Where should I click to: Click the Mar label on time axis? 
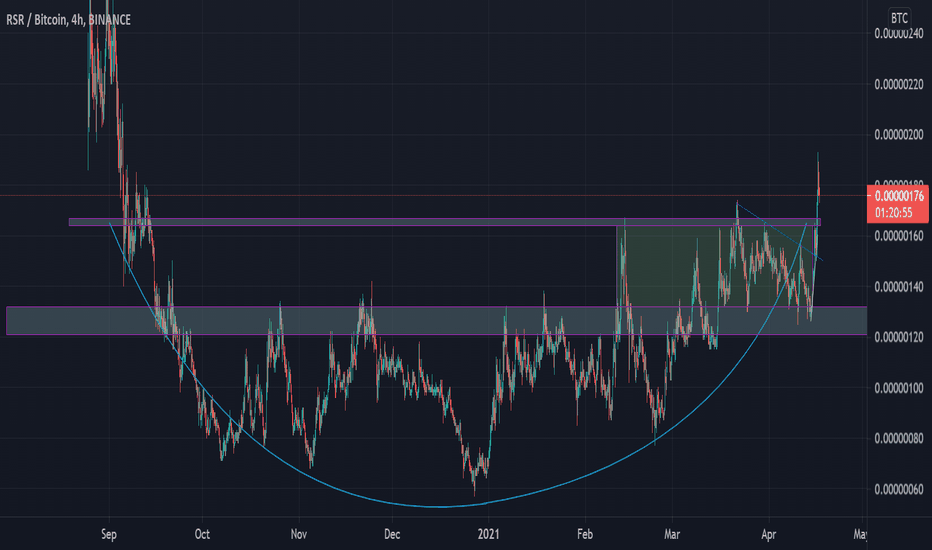672,534
